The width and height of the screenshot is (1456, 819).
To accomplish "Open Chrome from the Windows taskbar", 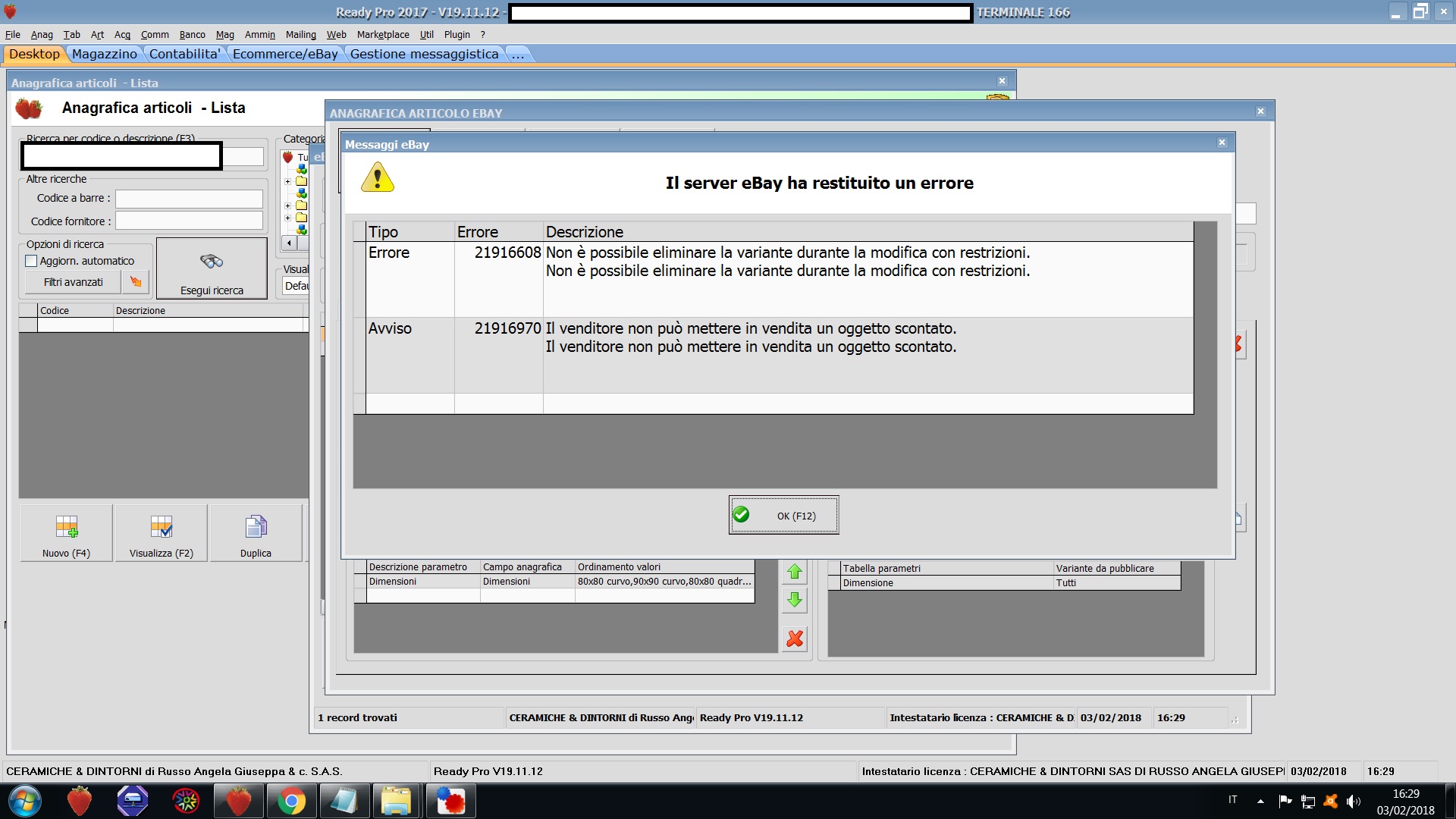I will [291, 801].
